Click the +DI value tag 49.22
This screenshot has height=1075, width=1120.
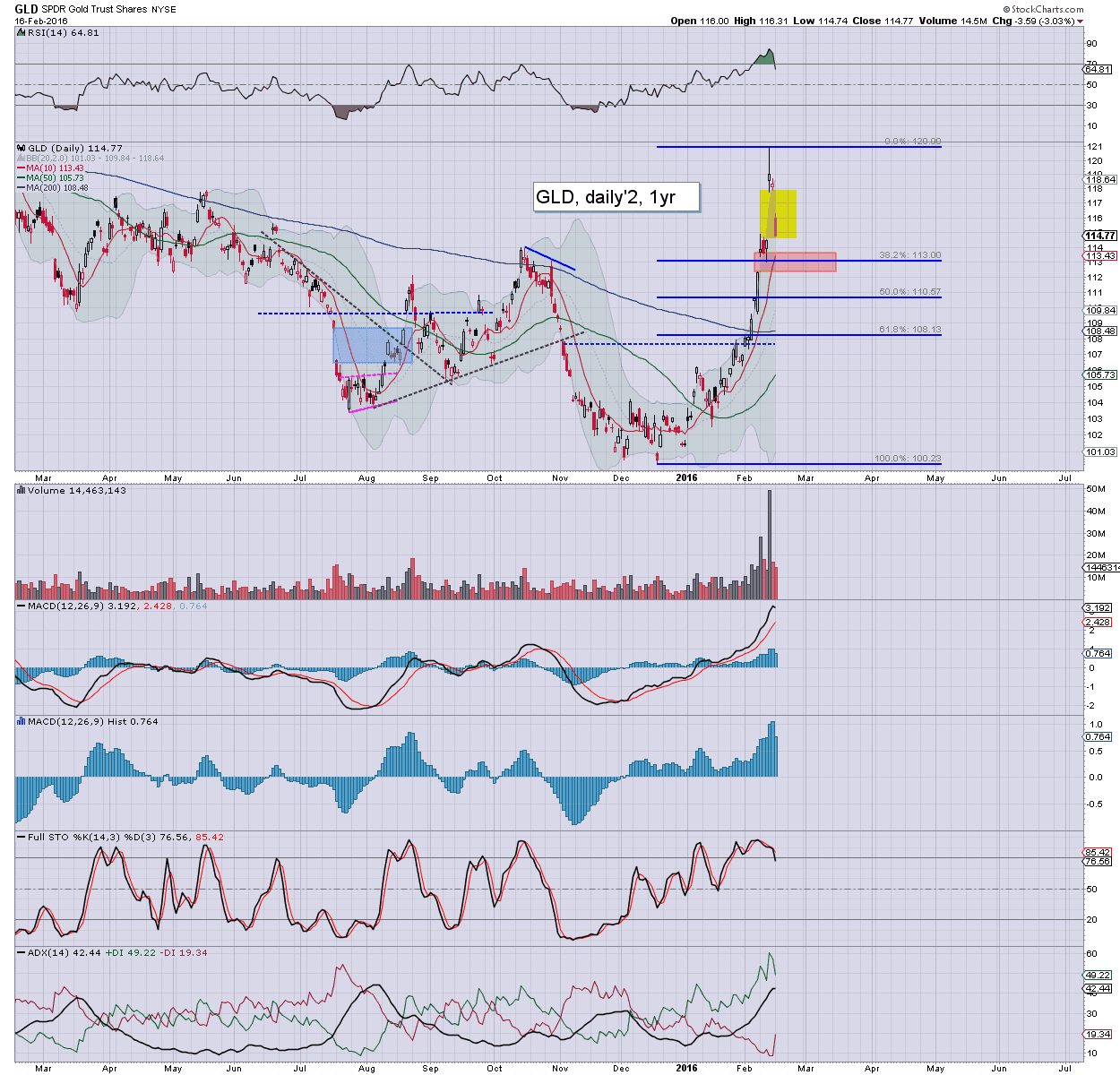[x=1098, y=976]
